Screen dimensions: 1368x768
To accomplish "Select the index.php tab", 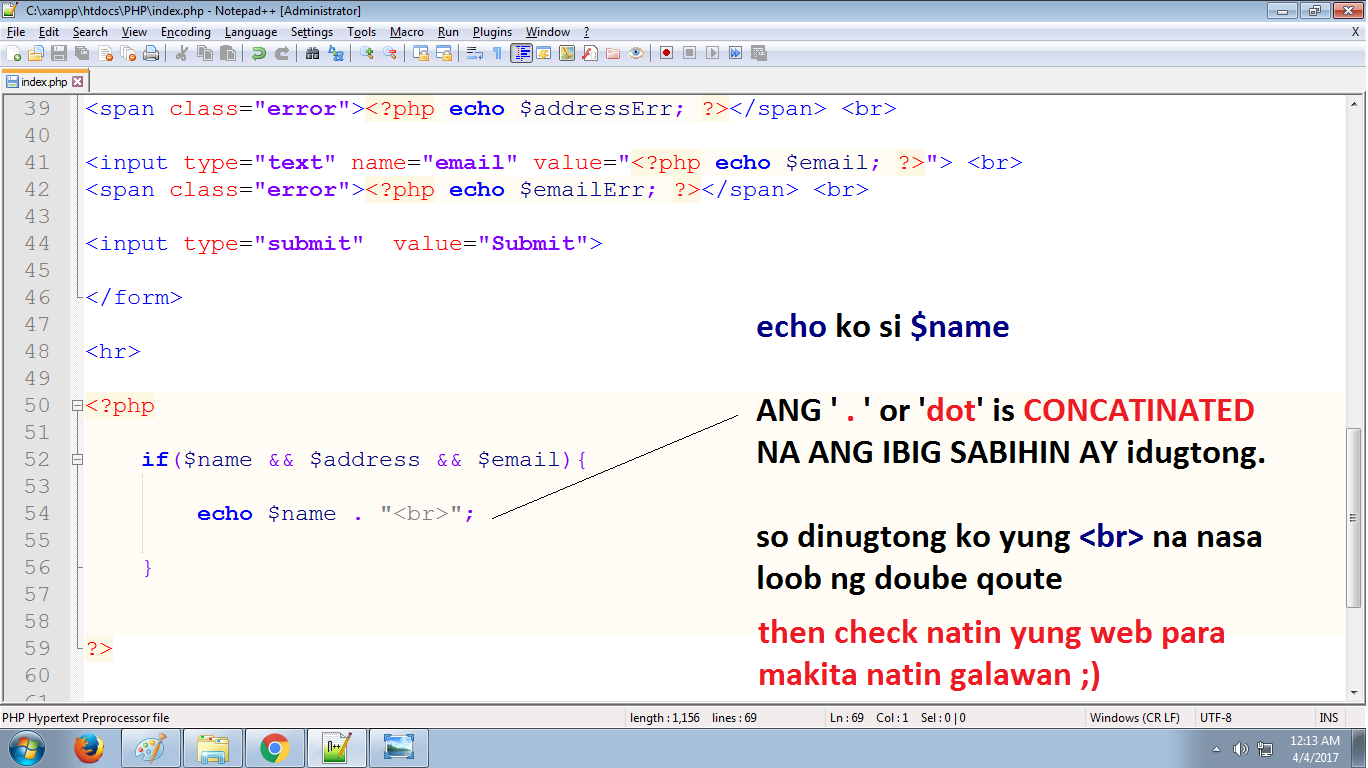I will [45, 81].
